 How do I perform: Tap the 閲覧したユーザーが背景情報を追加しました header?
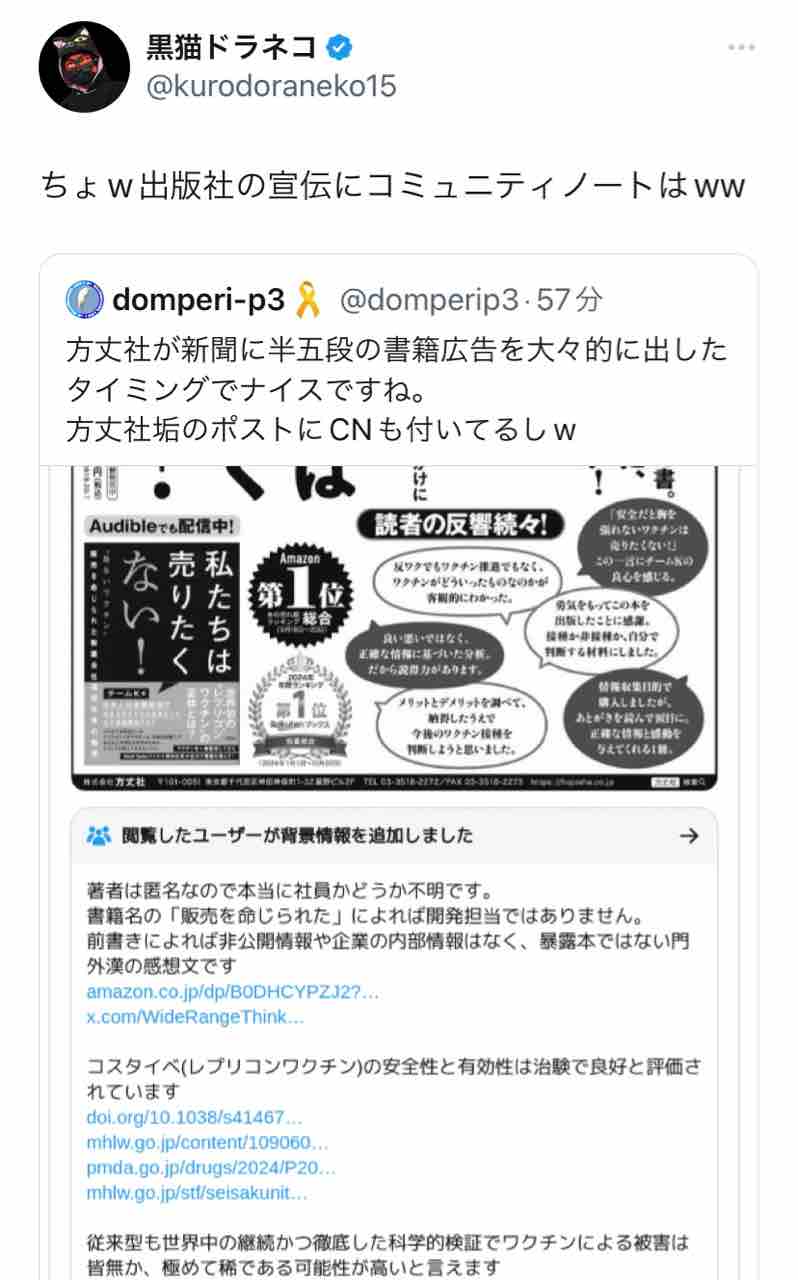[298, 836]
